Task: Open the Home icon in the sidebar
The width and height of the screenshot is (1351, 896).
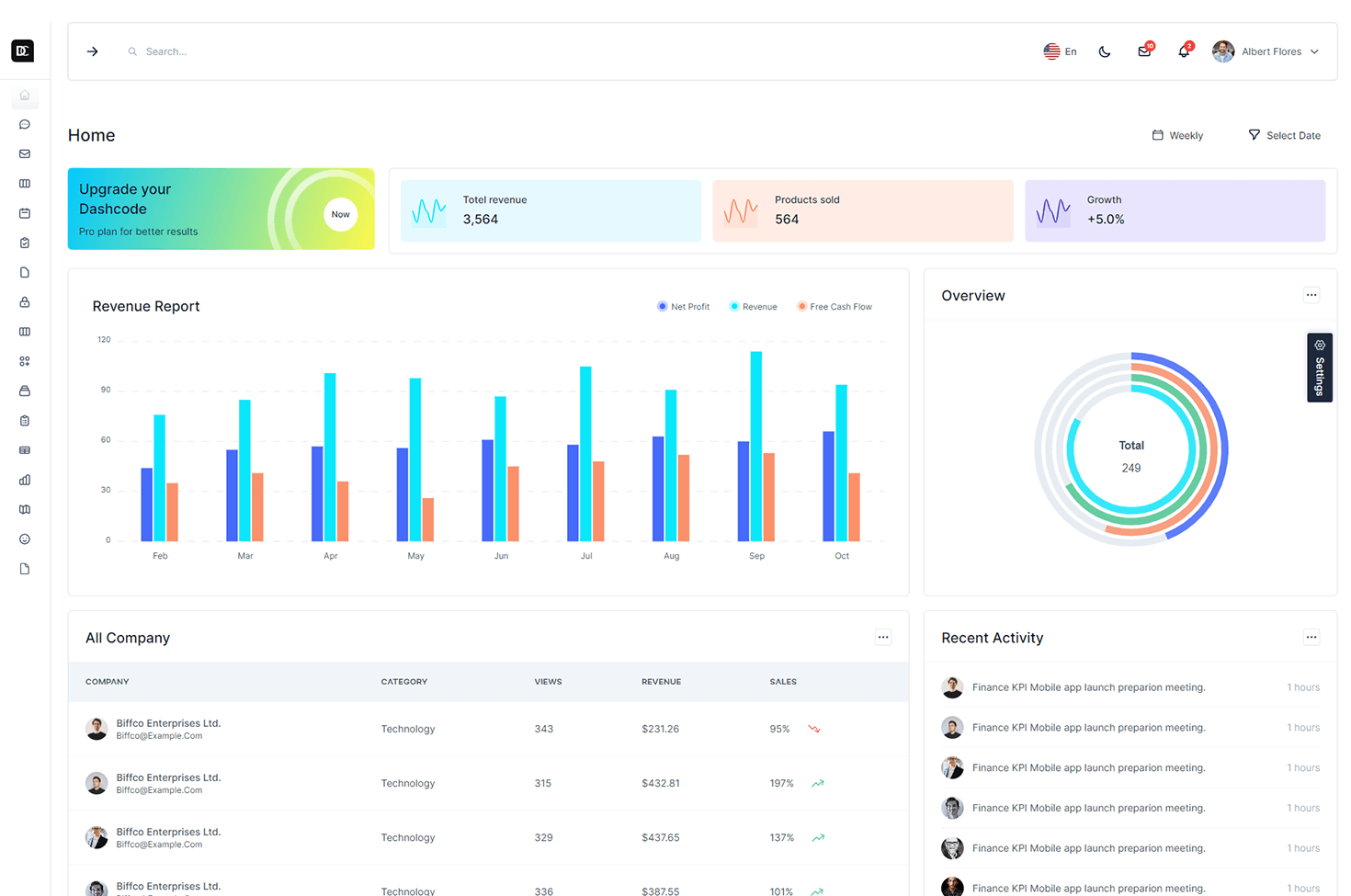Action: pyautogui.click(x=25, y=96)
